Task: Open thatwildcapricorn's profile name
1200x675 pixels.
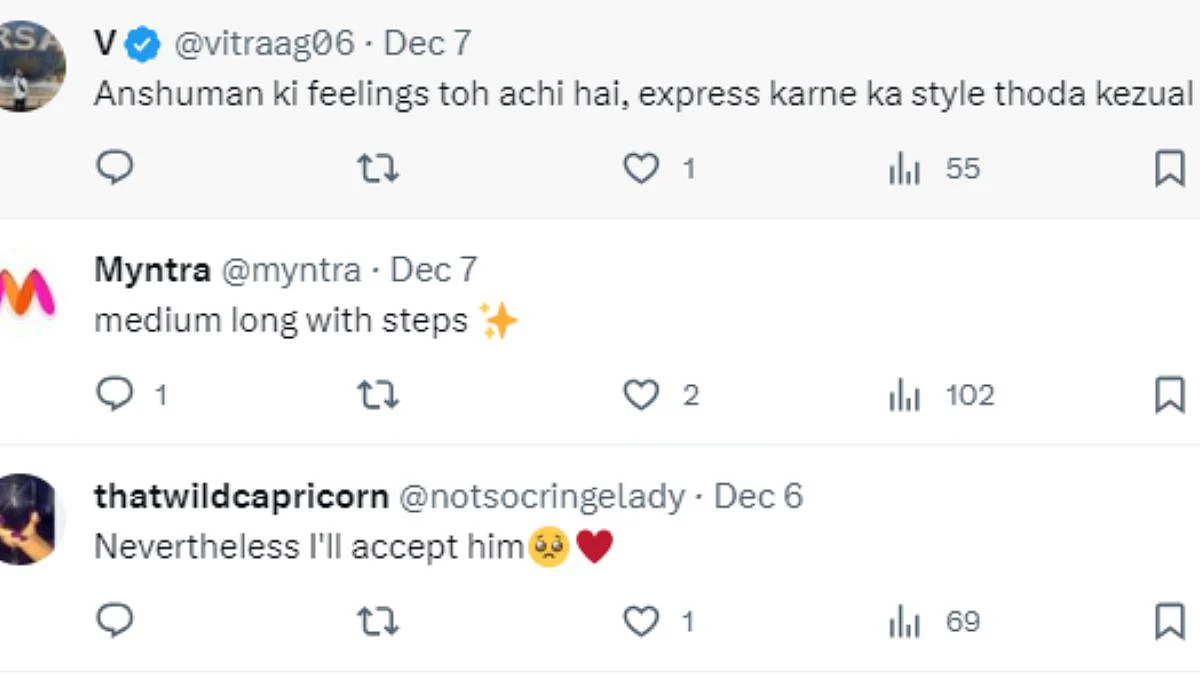Action: point(241,496)
